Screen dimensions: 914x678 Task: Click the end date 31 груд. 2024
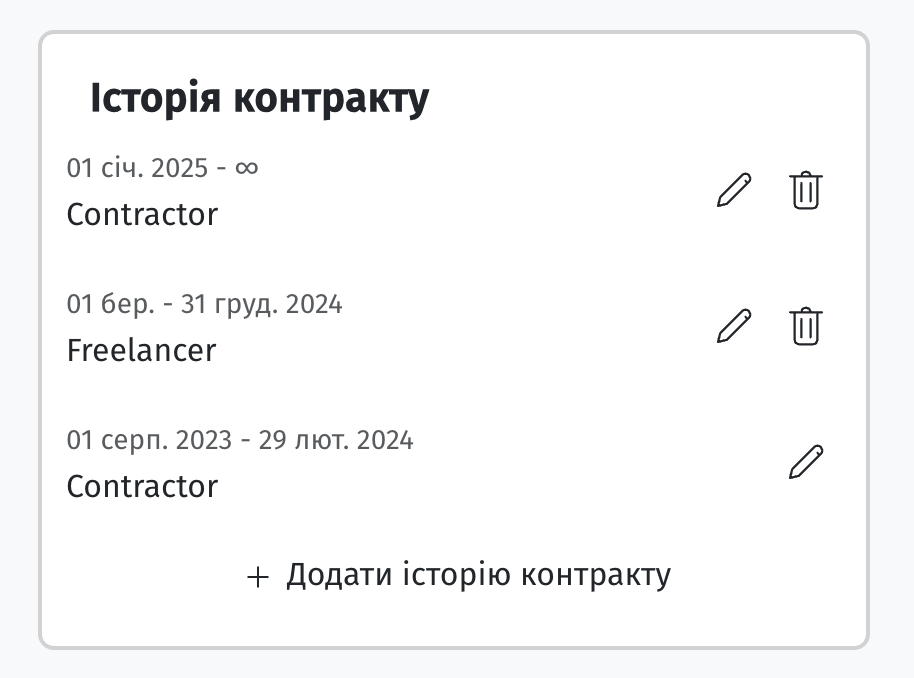pos(261,304)
